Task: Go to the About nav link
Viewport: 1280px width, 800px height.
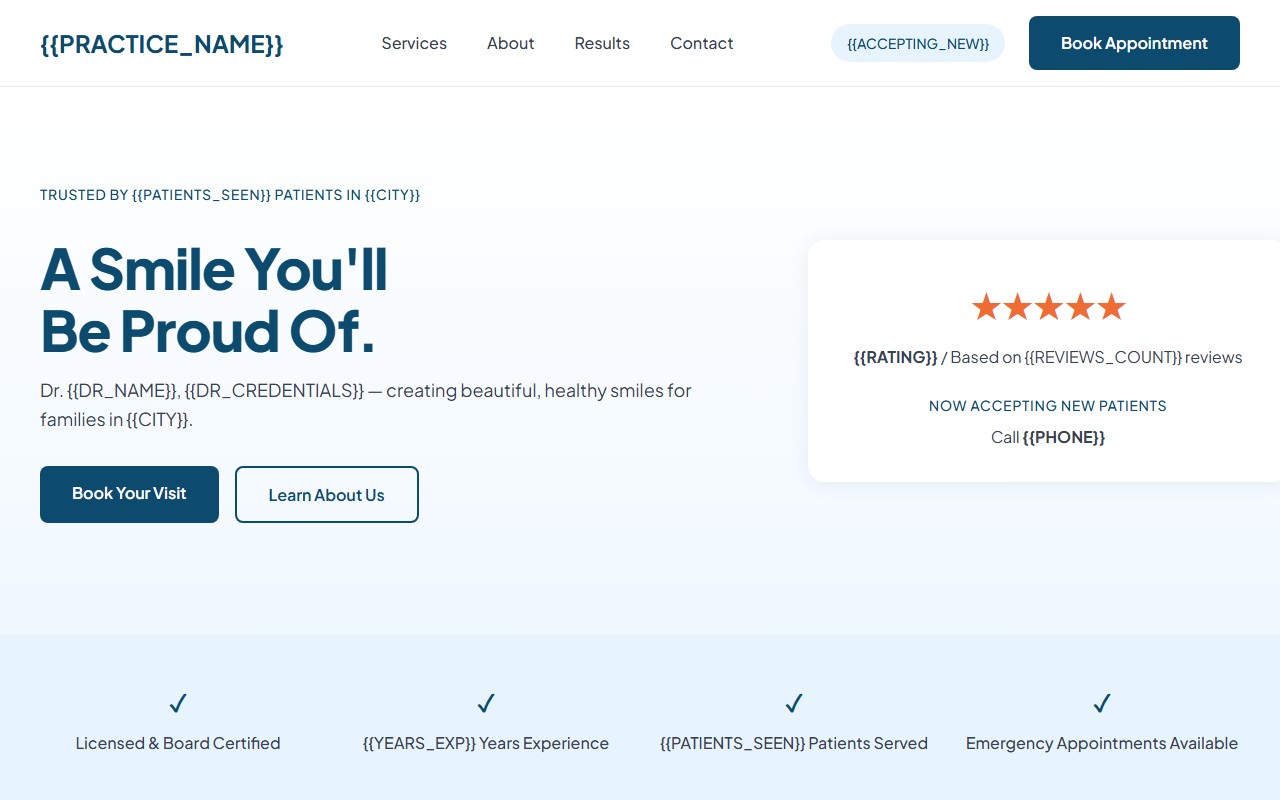Action: 510,43
